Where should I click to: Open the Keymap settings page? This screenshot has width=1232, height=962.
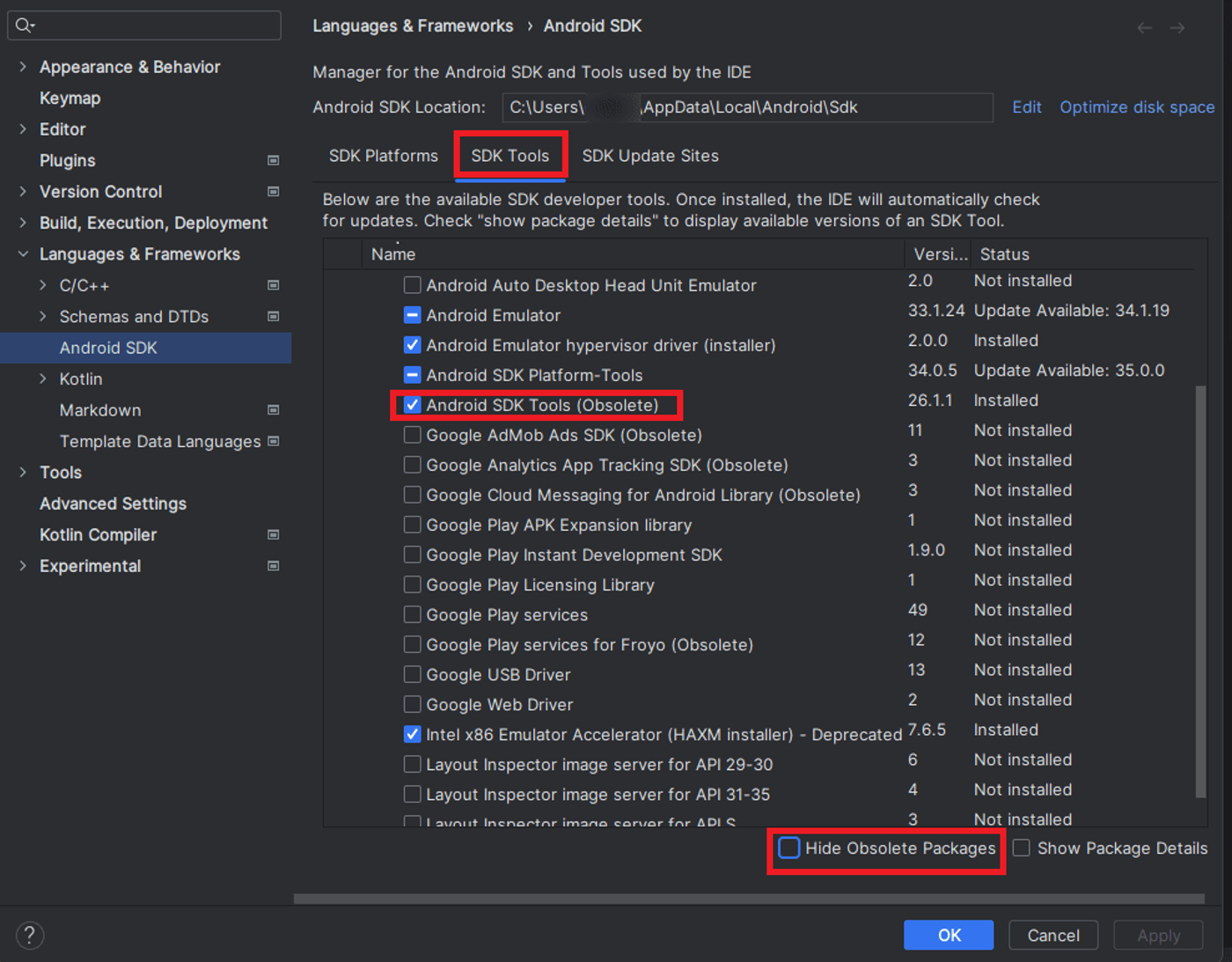pos(70,99)
